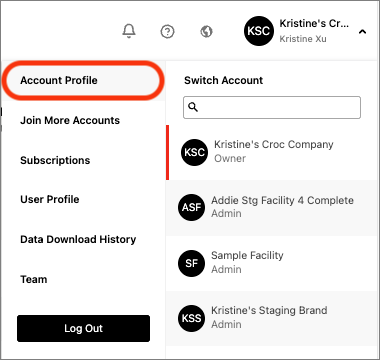380x360 pixels.
Task: Click the search magnifier icon in Switch Account
Action: (x=193, y=107)
